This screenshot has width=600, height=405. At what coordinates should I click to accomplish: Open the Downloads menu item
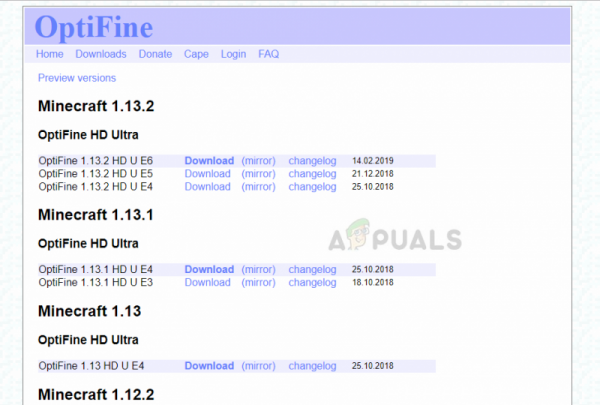[x=101, y=54]
